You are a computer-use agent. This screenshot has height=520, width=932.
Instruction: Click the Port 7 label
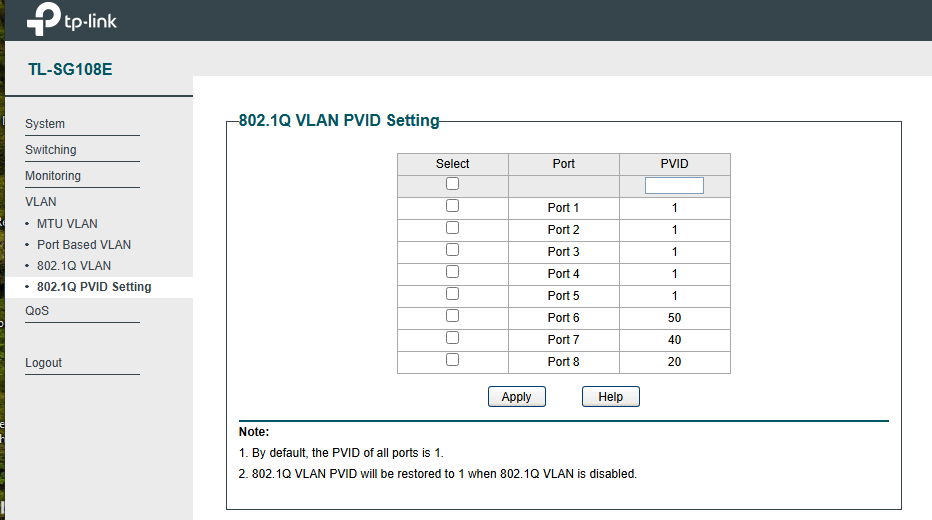point(563,340)
